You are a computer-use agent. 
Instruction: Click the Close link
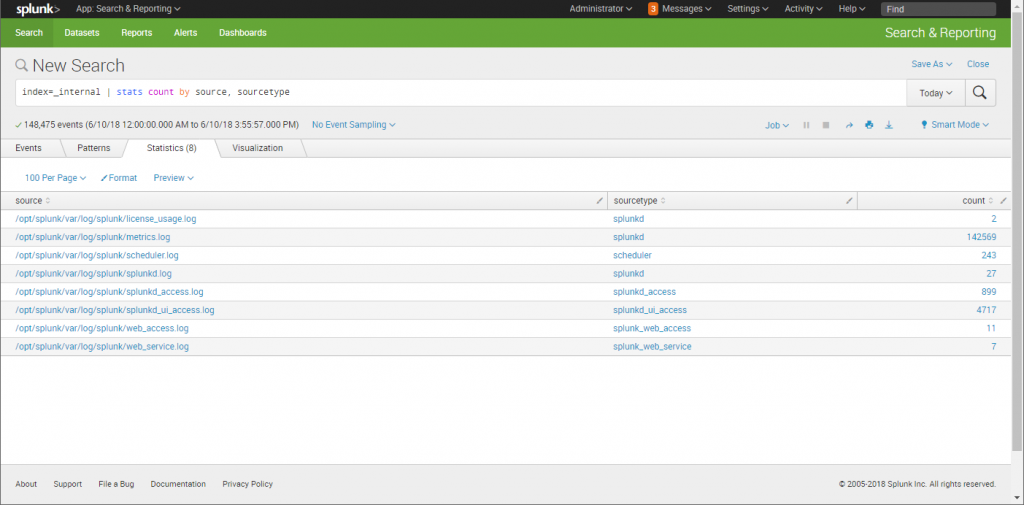click(978, 64)
